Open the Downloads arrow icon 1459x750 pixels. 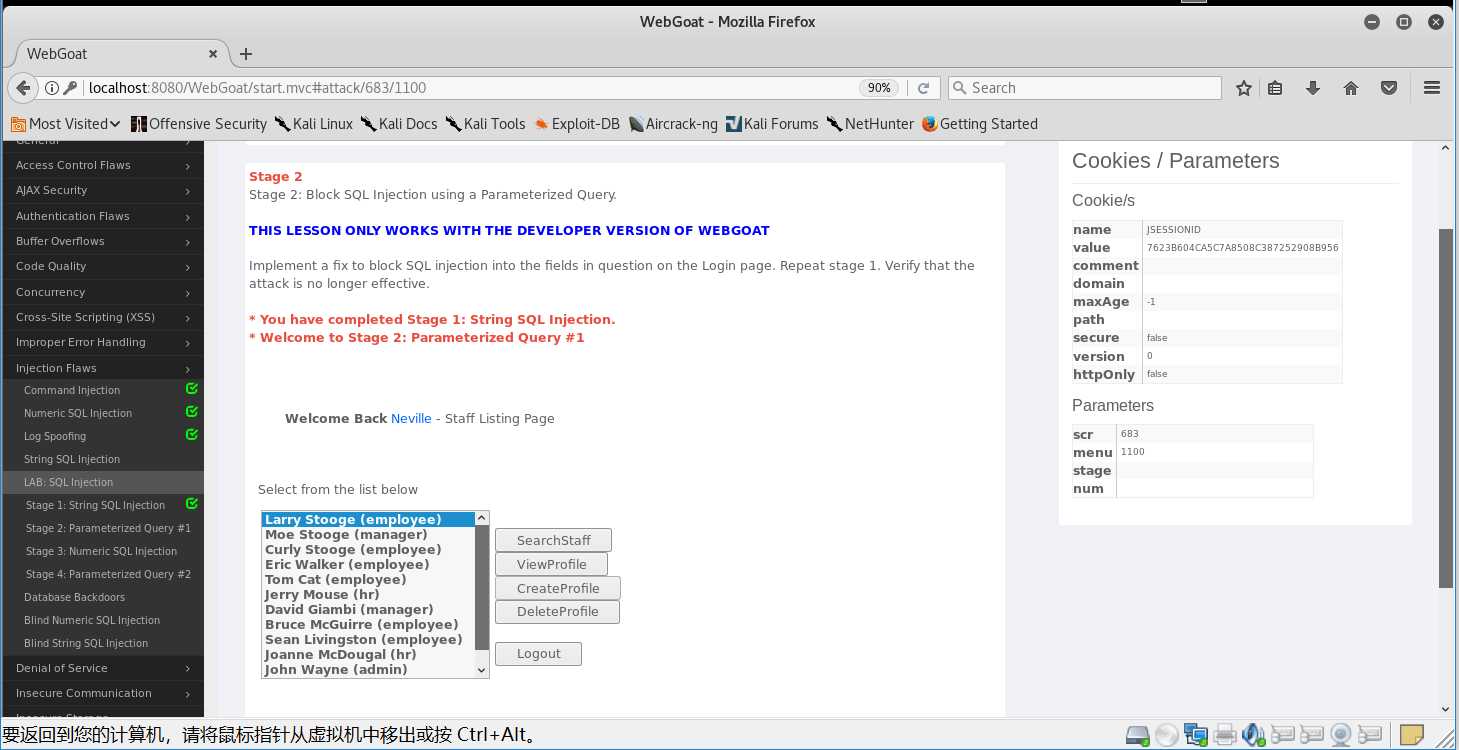click(1313, 88)
